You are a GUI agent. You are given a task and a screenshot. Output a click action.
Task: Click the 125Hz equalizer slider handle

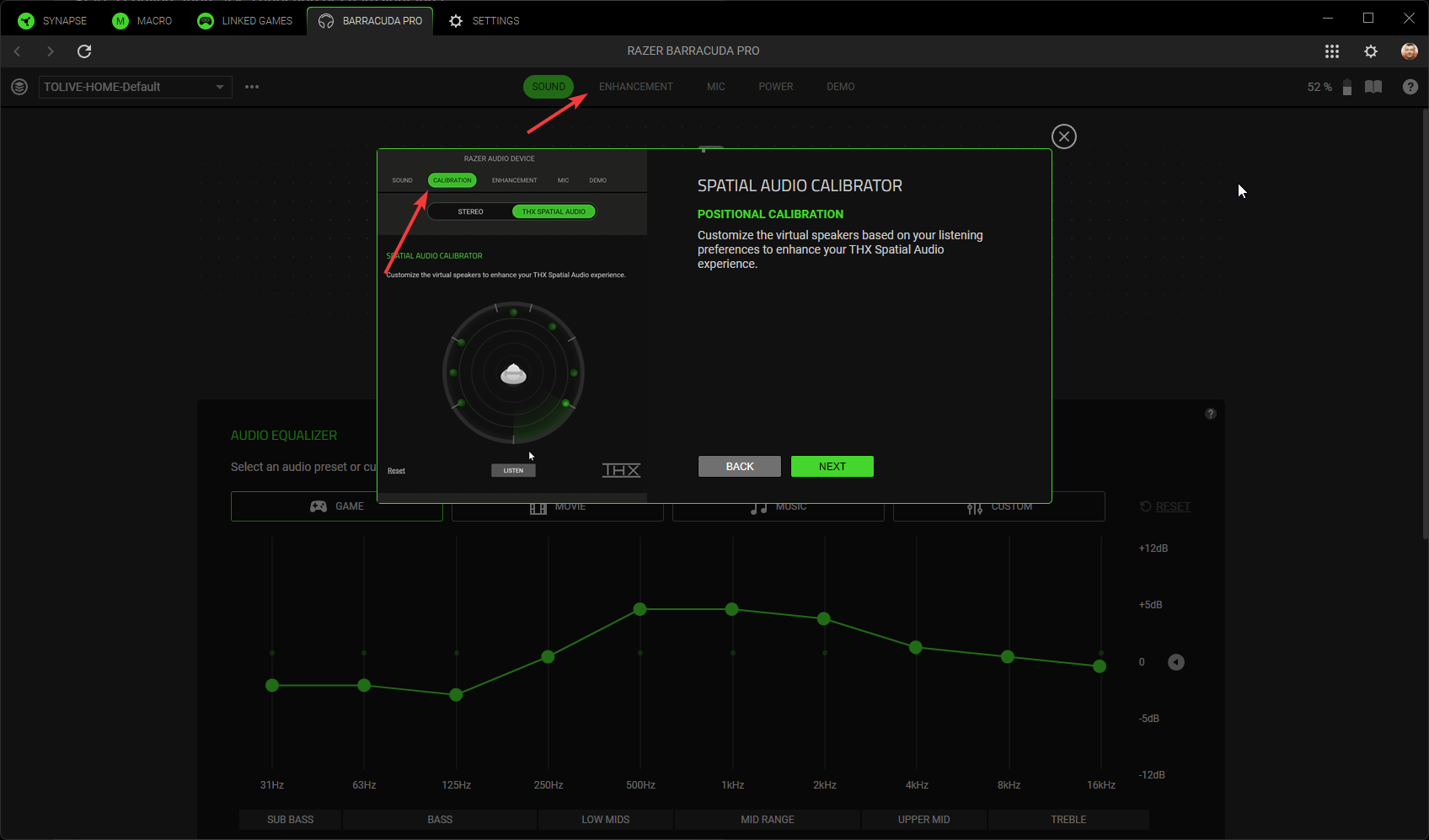456,695
